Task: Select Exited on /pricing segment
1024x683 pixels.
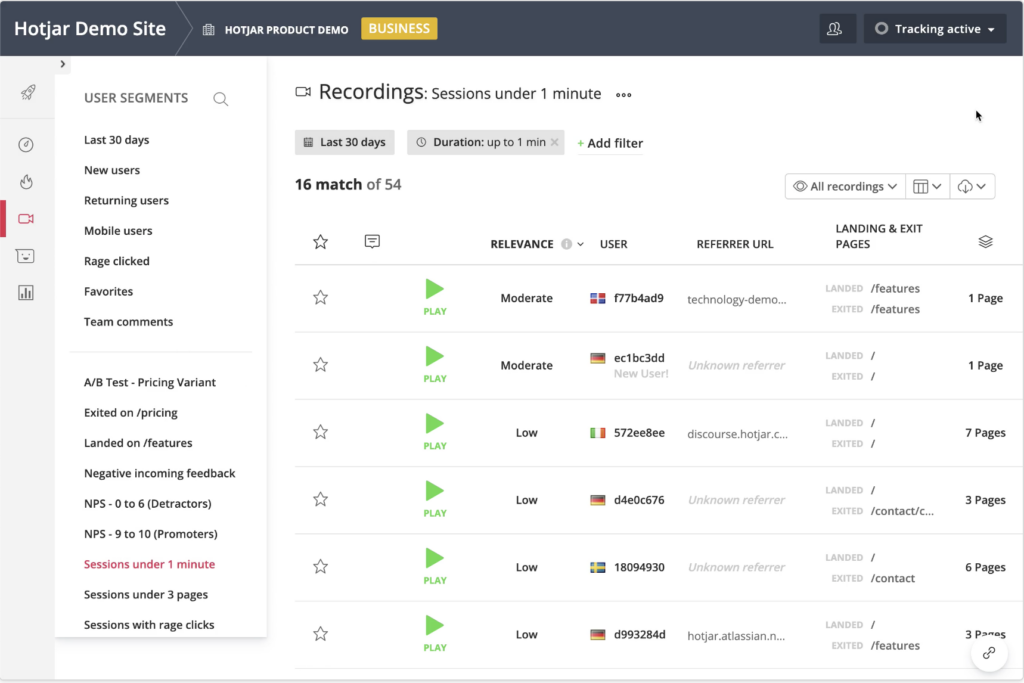Action: (x=131, y=413)
